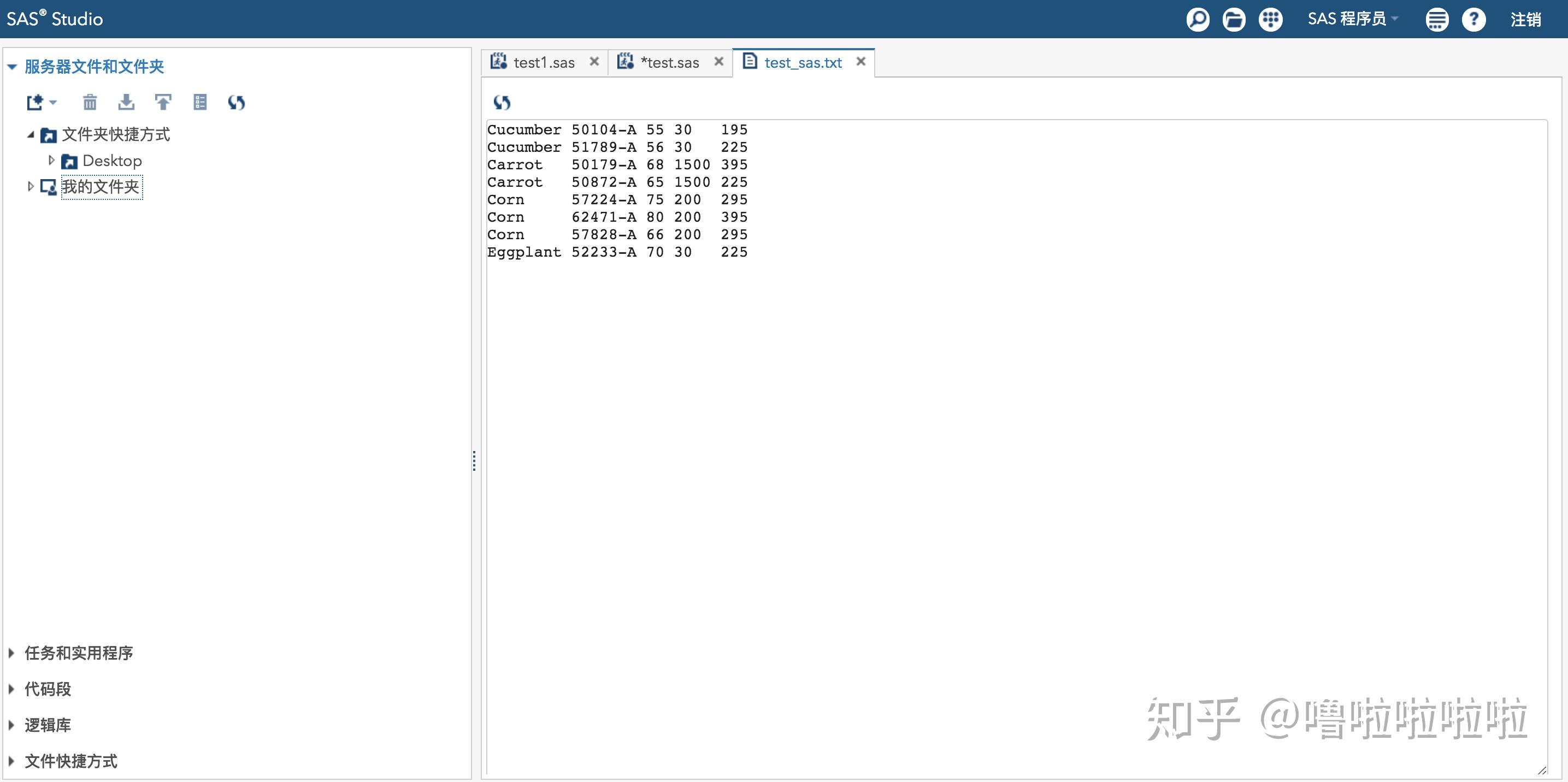Reload the test_sas.txt file contents
The width and height of the screenshot is (1568, 782).
click(502, 102)
